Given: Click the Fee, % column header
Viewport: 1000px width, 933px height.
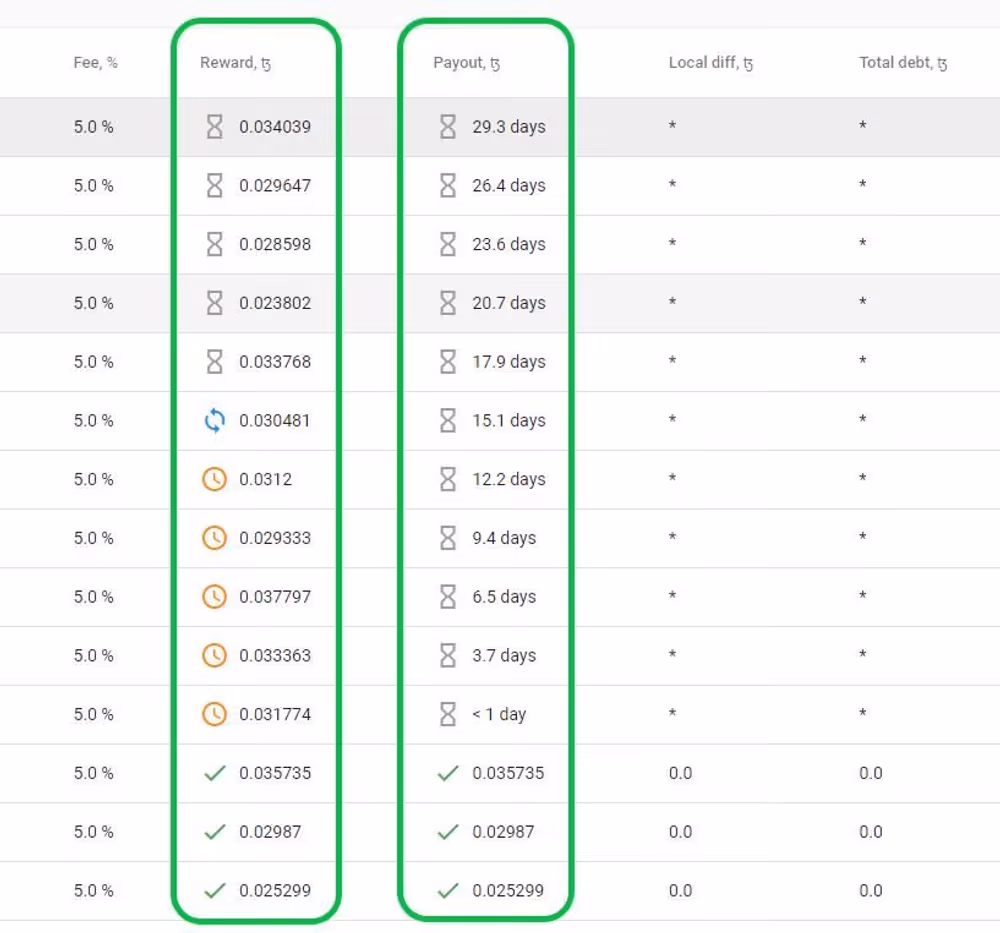Looking at the screenshot, I should (95, 63).
